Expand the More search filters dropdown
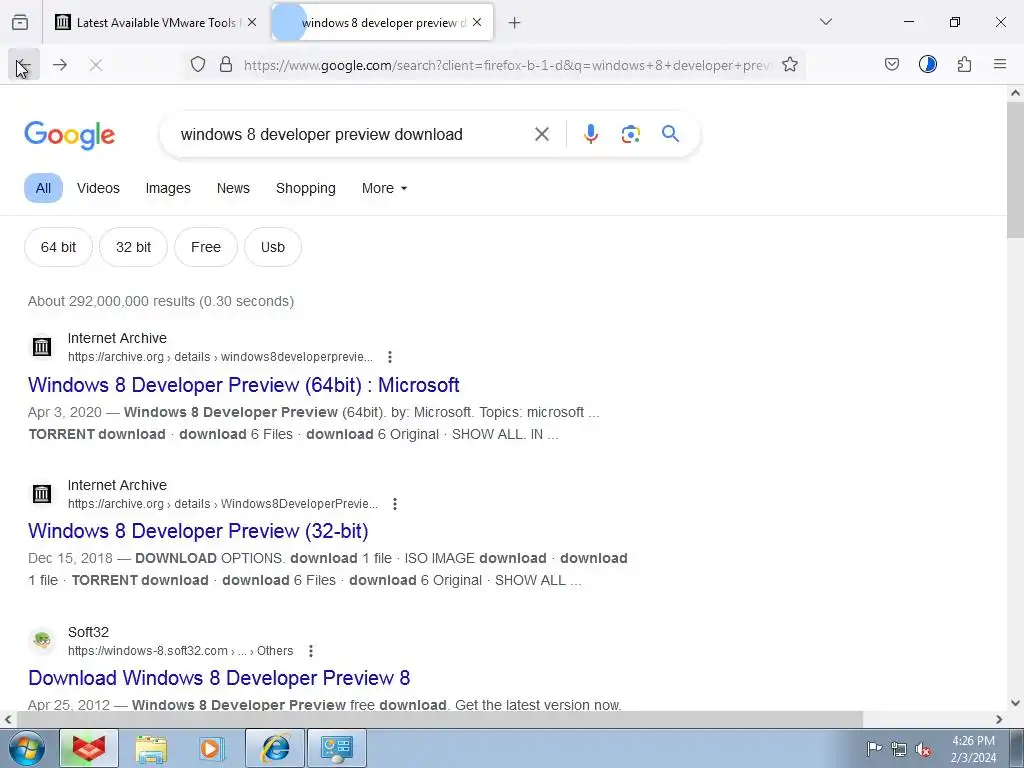Image resolution: width=1024 pixels, height=768 pixels. pos(385,188)
